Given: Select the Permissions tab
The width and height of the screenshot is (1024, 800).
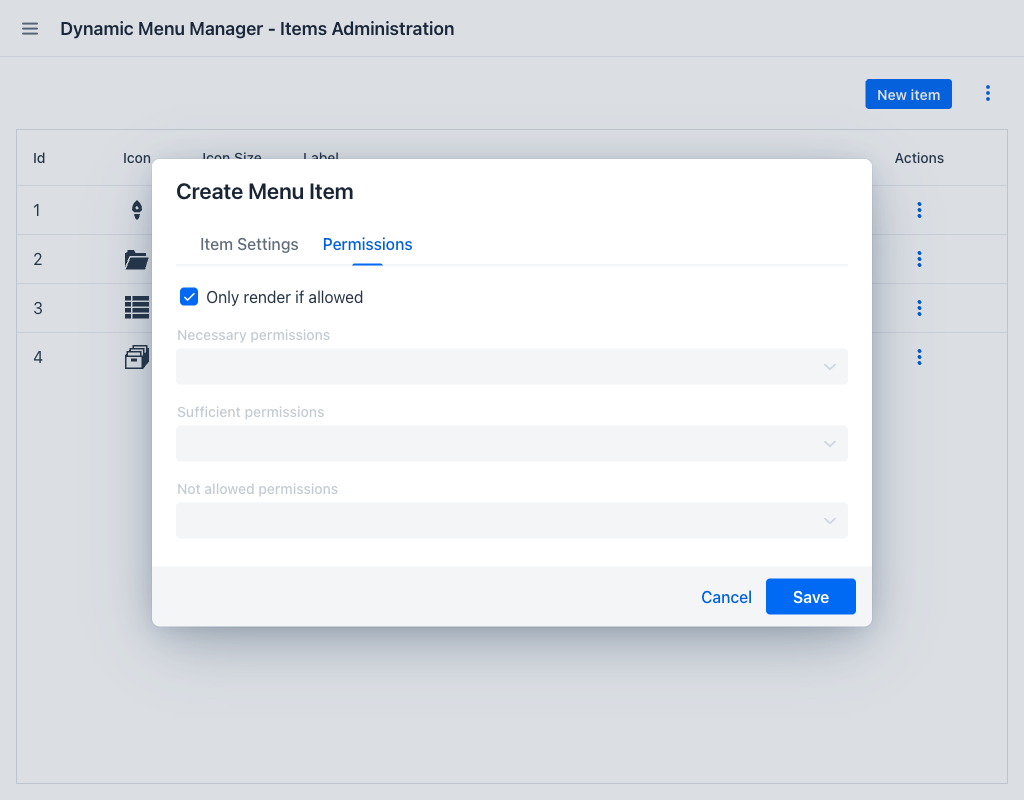Looking at the screenshot, I should click(367, 244).
